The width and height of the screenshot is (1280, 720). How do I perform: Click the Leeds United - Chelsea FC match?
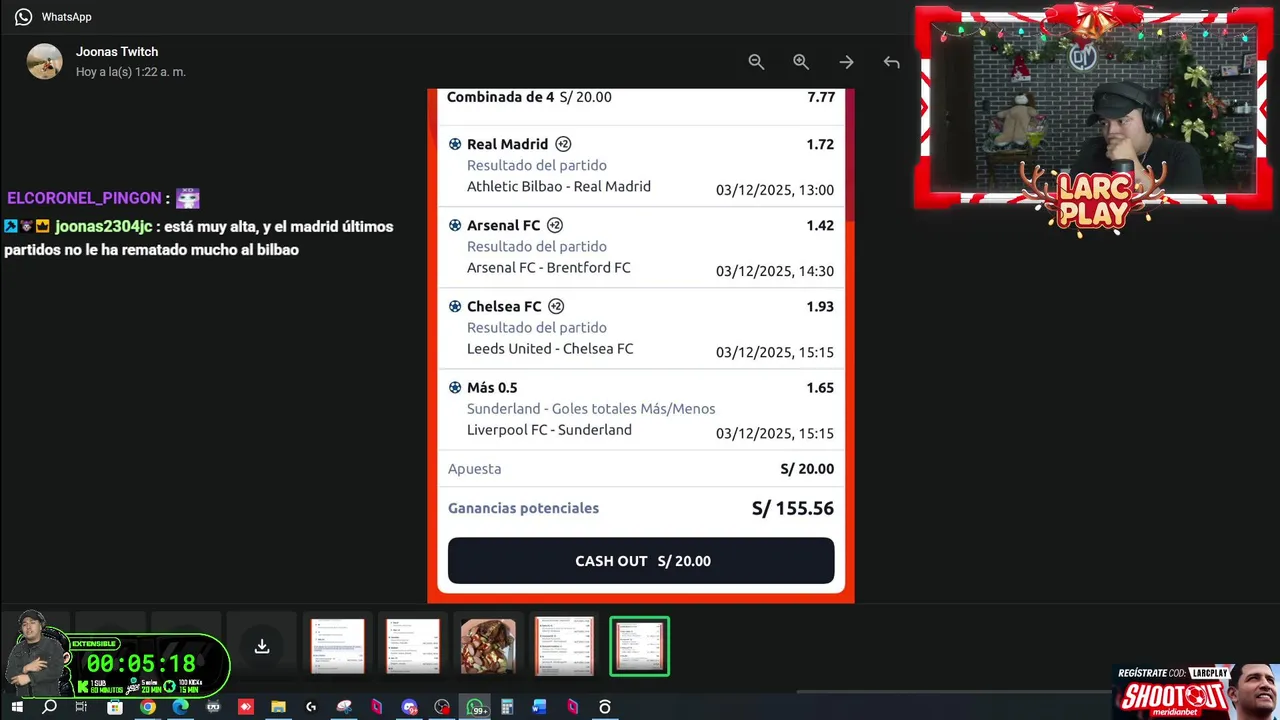coord(550,348)
